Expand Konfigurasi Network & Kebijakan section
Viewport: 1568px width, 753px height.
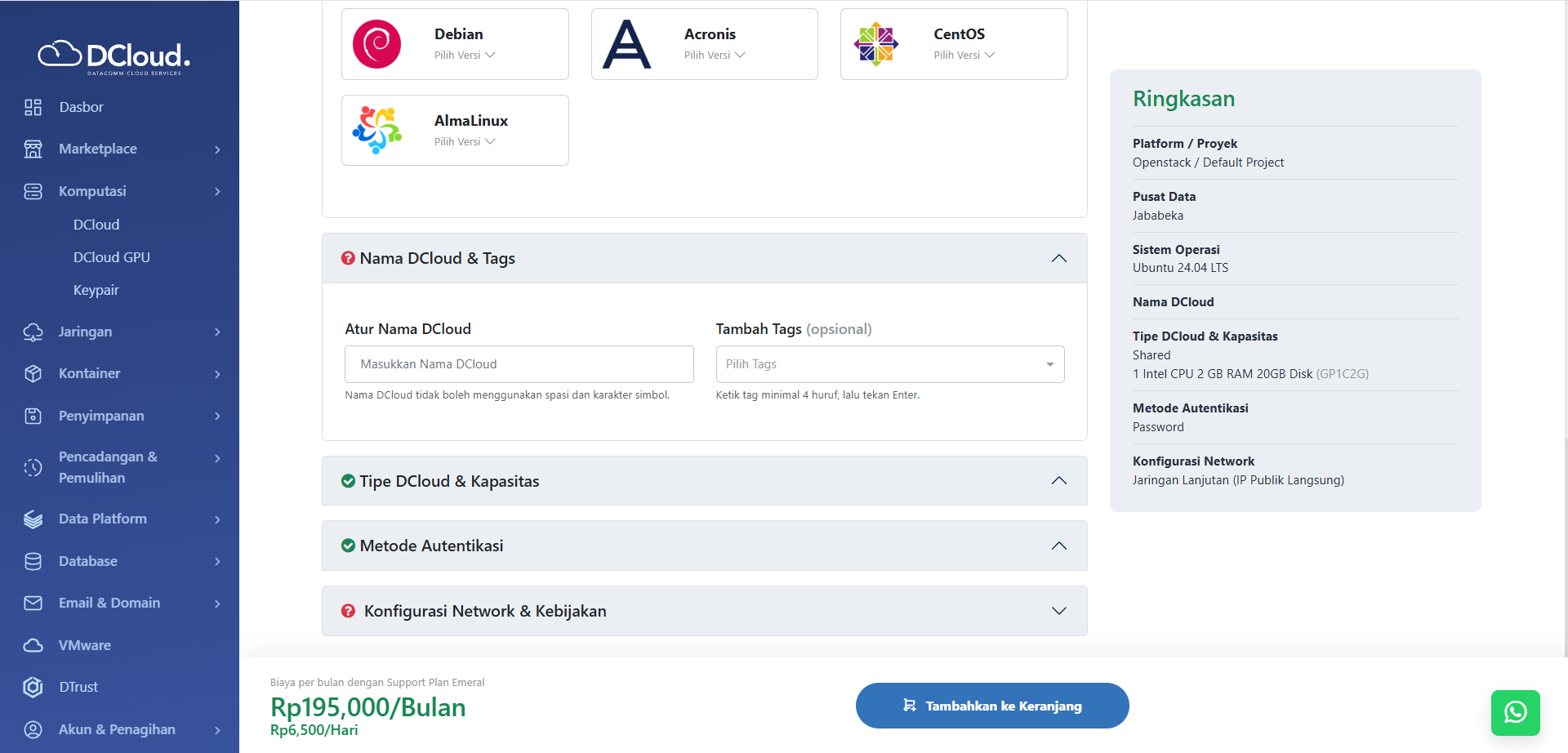(1058, 611)
